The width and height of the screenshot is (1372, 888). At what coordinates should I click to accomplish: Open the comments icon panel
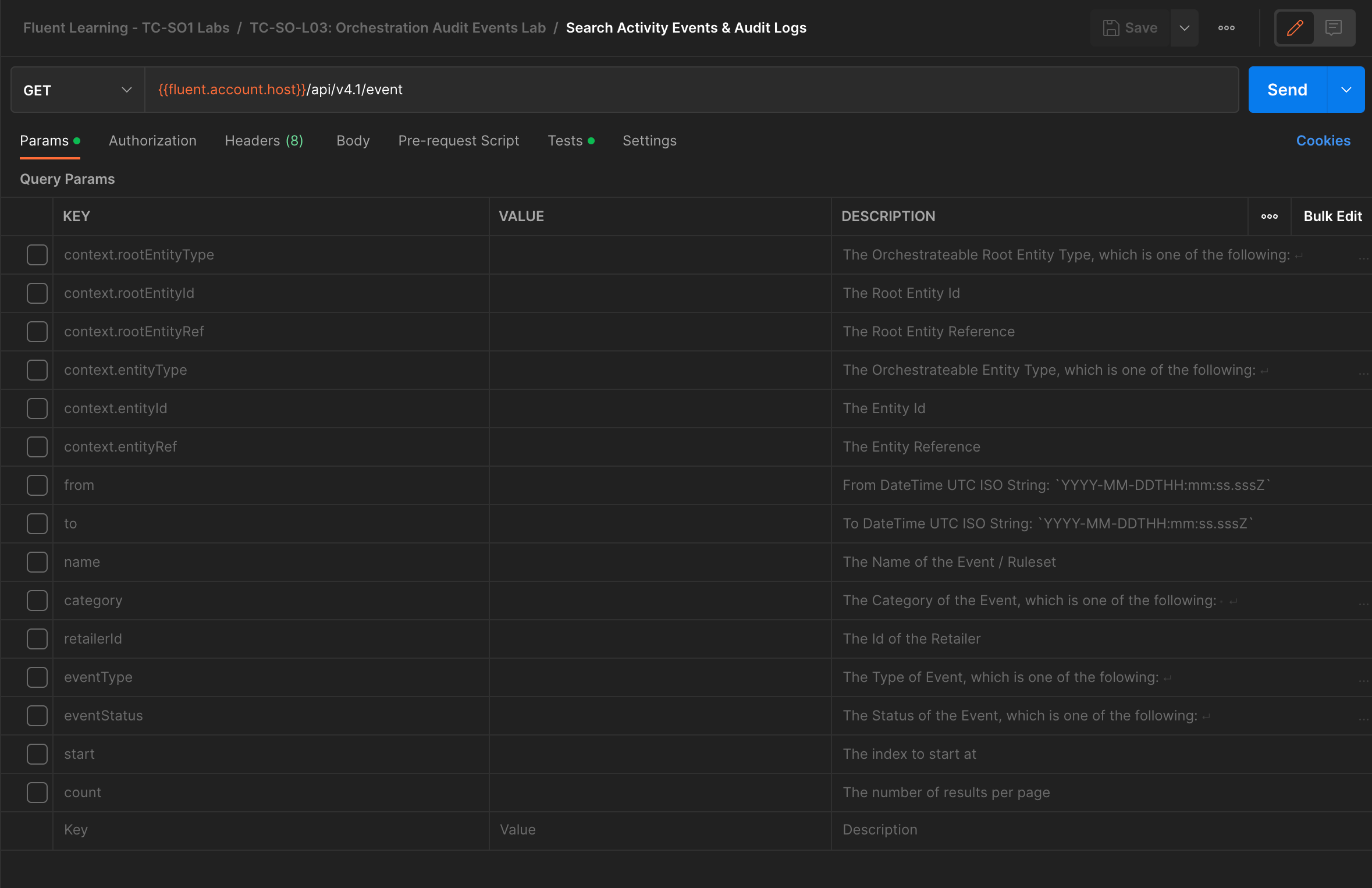pos(1333,28)
